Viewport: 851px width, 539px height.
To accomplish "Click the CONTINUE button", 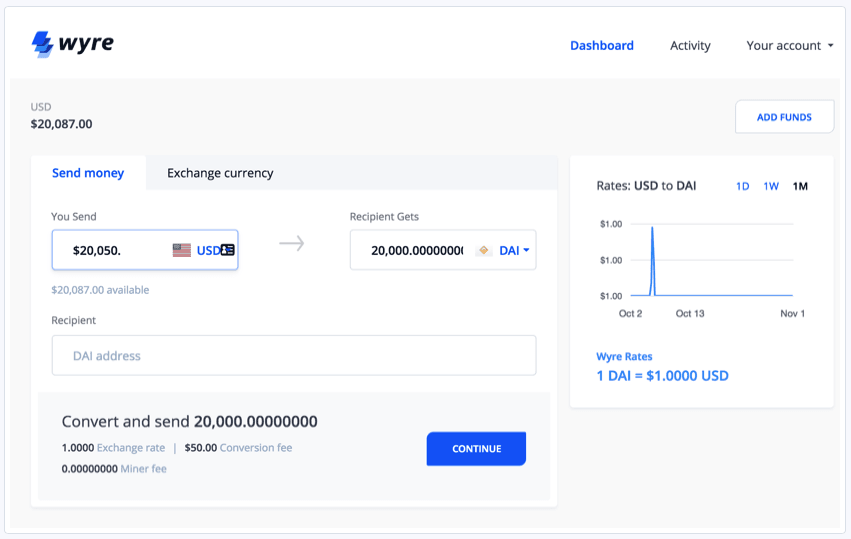I will point(476,448).
